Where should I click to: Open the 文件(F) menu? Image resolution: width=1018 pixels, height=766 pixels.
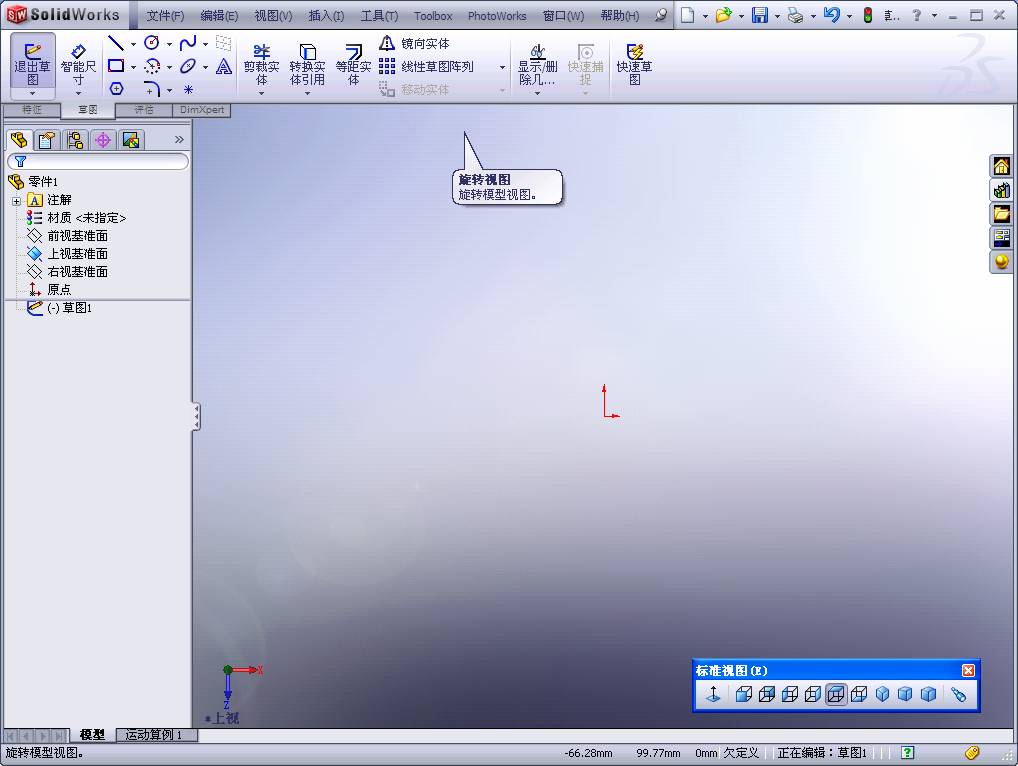coord(165,16)
